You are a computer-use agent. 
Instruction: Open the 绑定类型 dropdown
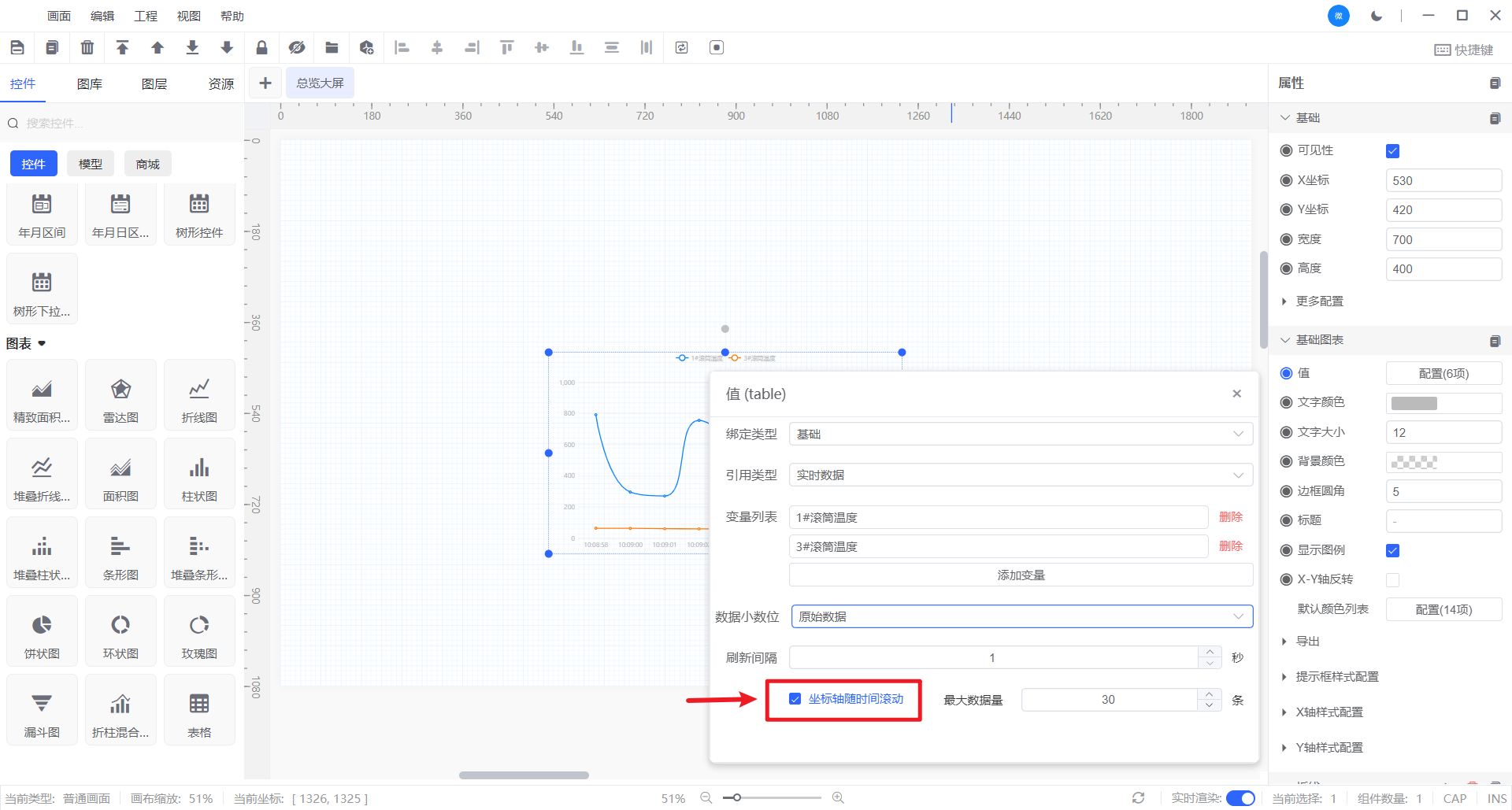1020,435
